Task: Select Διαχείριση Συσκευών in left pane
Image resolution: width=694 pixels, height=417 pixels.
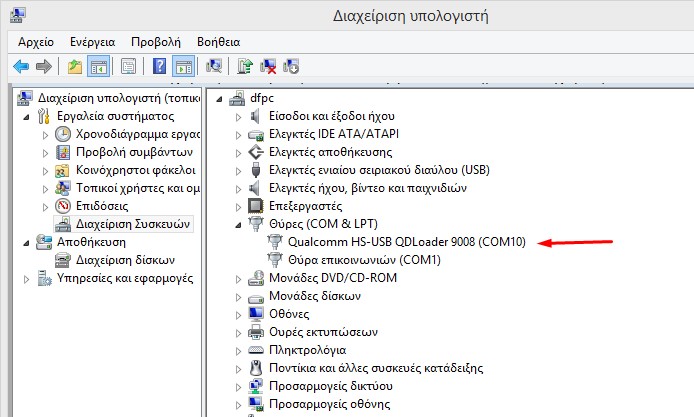Action: [134, 223]
